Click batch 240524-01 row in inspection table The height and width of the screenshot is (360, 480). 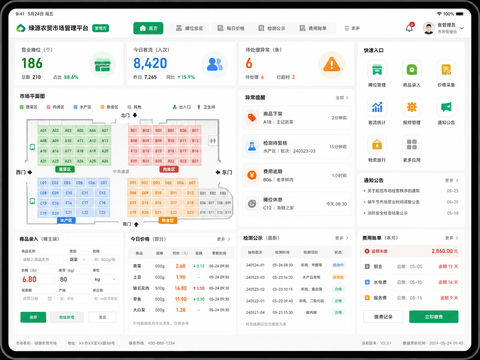tap(296, 265)
